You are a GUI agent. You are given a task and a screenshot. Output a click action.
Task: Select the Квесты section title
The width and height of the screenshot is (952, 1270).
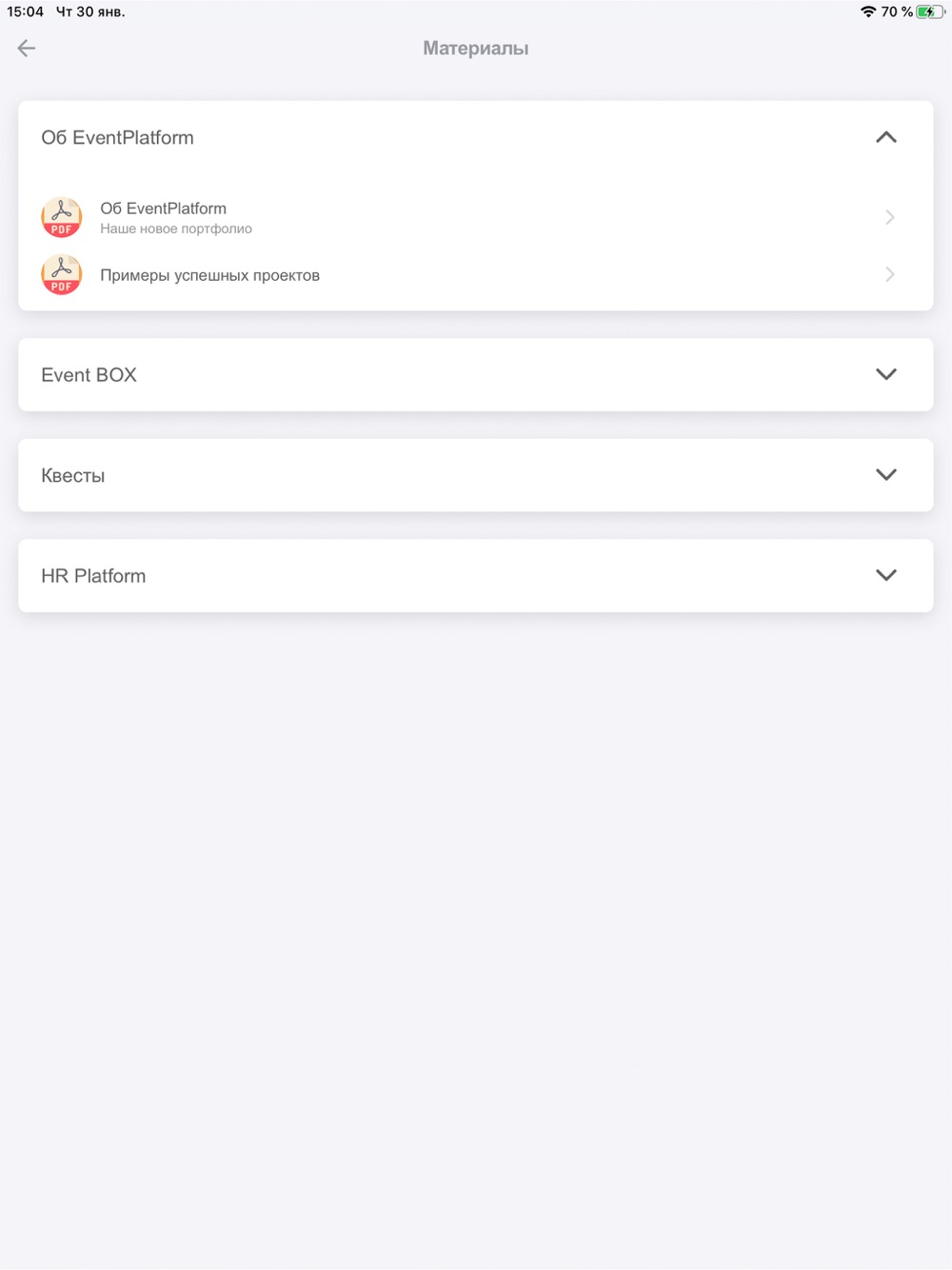tap(73, 476)
